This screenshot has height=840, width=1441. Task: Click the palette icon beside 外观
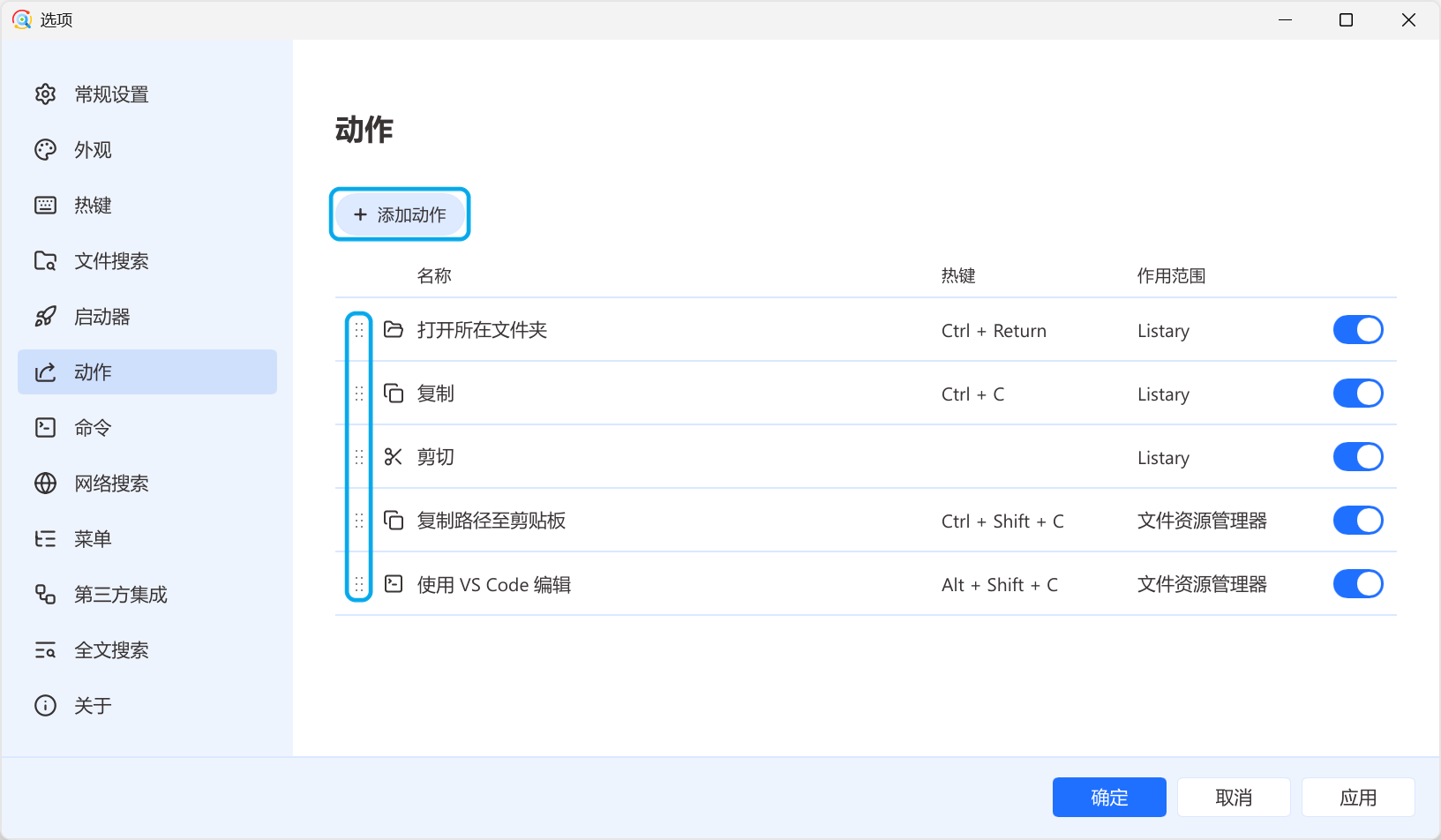(x=45, y=150)
